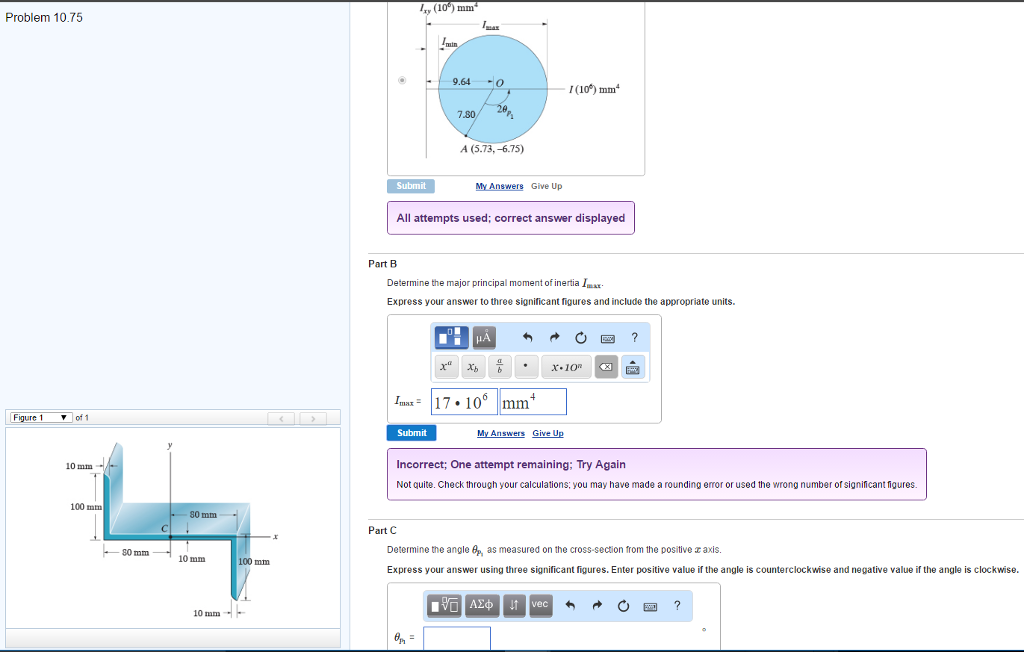Insert a vector using the vec icon
The height and width of the screenshot is (652, 1024).
[x=541, y=605]
